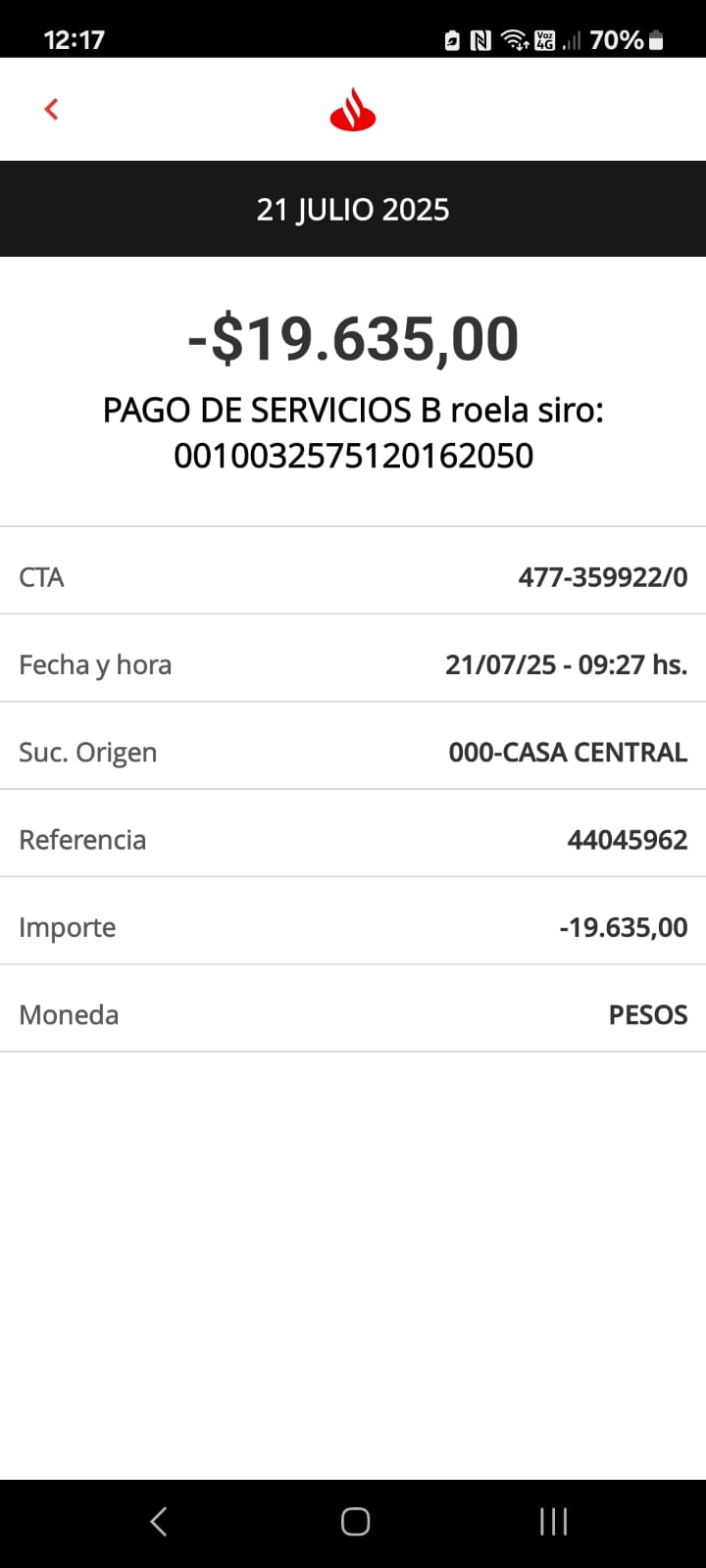Open the Android recent apps button

[553, 1521]
